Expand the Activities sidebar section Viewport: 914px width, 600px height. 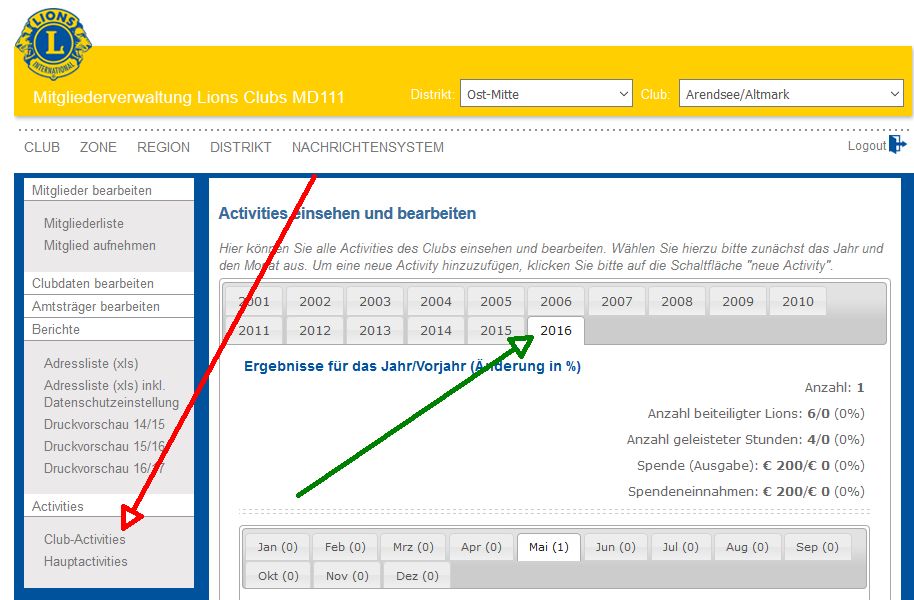click(109, 506)
